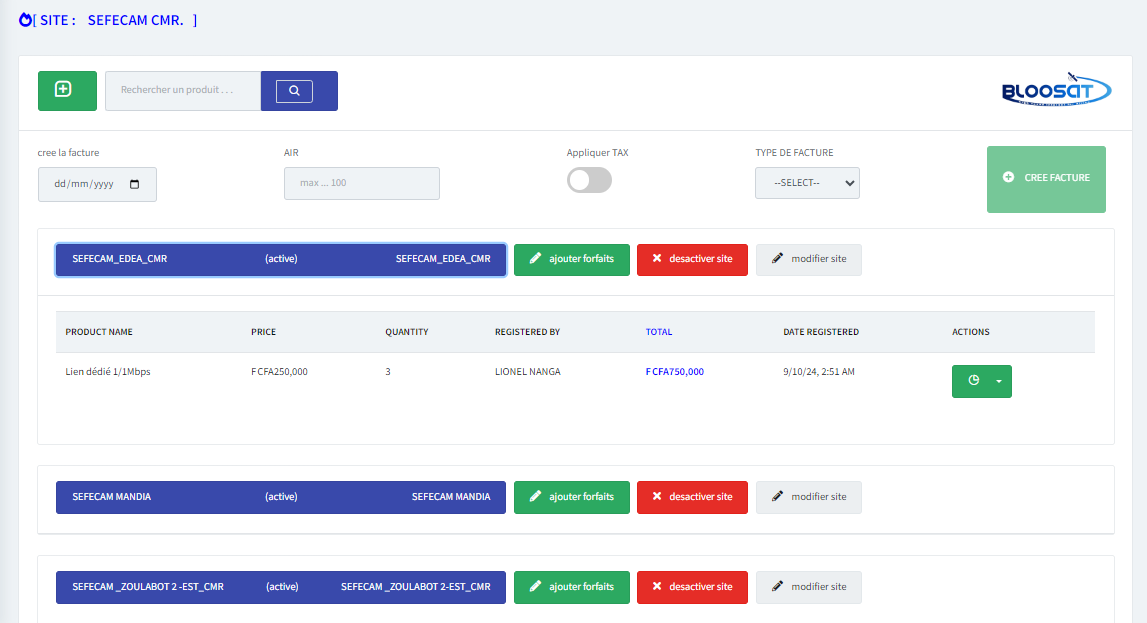The width and height of the screenshot is (1147, 623).
Task: Click ajouter forfaits for SEFECAM_EDEA_CMR
Action: coord(571,260)
